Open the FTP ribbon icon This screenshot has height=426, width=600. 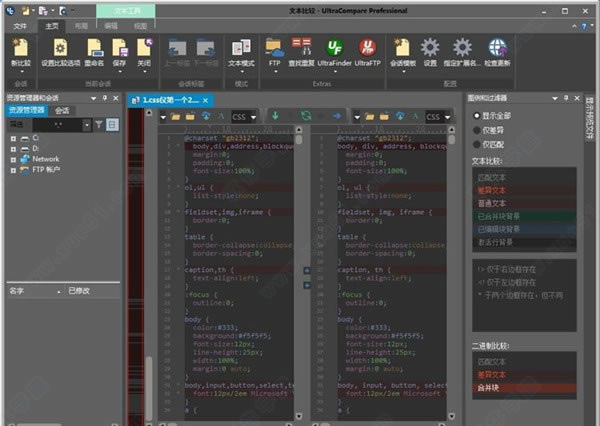(275, 47)
